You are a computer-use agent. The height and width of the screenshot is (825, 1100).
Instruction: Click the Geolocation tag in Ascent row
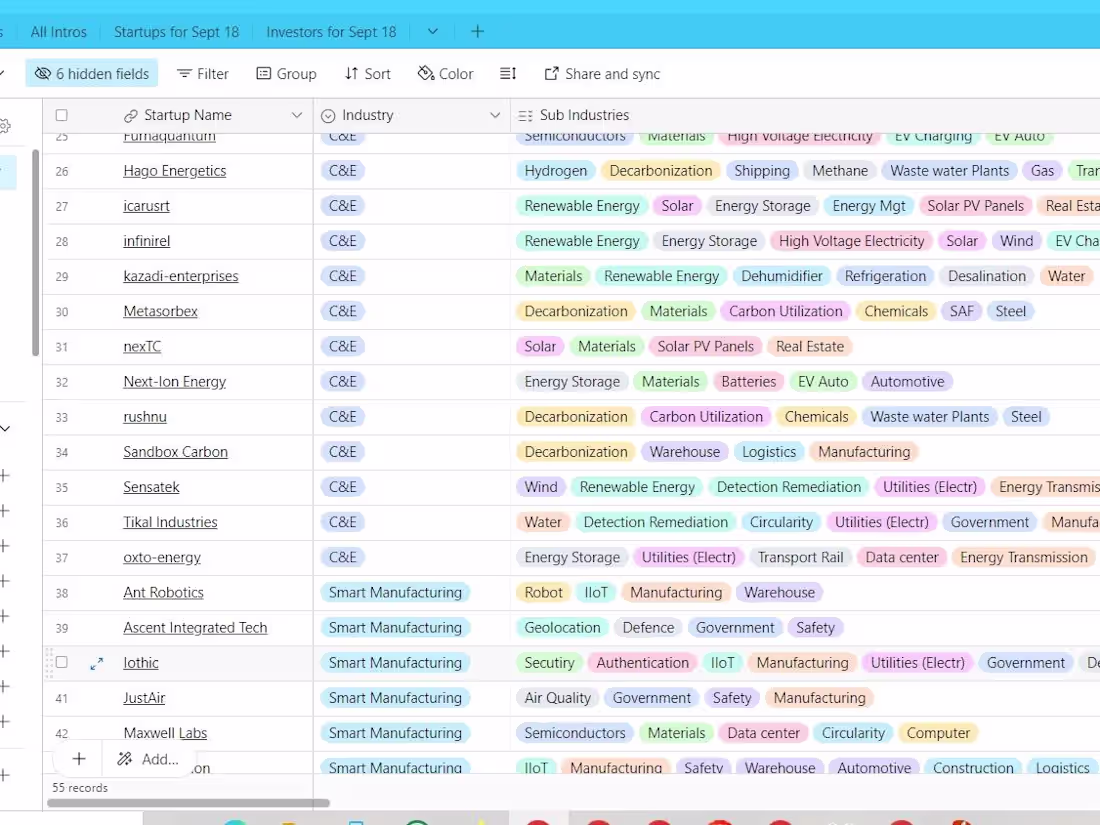pyautogui.click(x=562, y=627)
